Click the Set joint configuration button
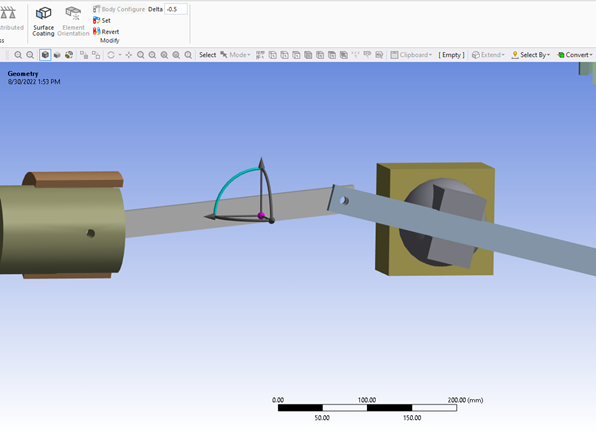Screen dimensions: 596x432 click(101, 21)
